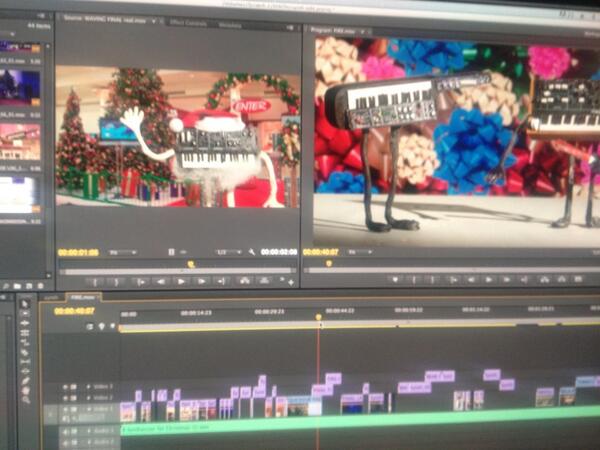Step back one frame in Source monitor
Viewport: 600px width, 450px height.
pyautogui.click(x=162, y=282)
